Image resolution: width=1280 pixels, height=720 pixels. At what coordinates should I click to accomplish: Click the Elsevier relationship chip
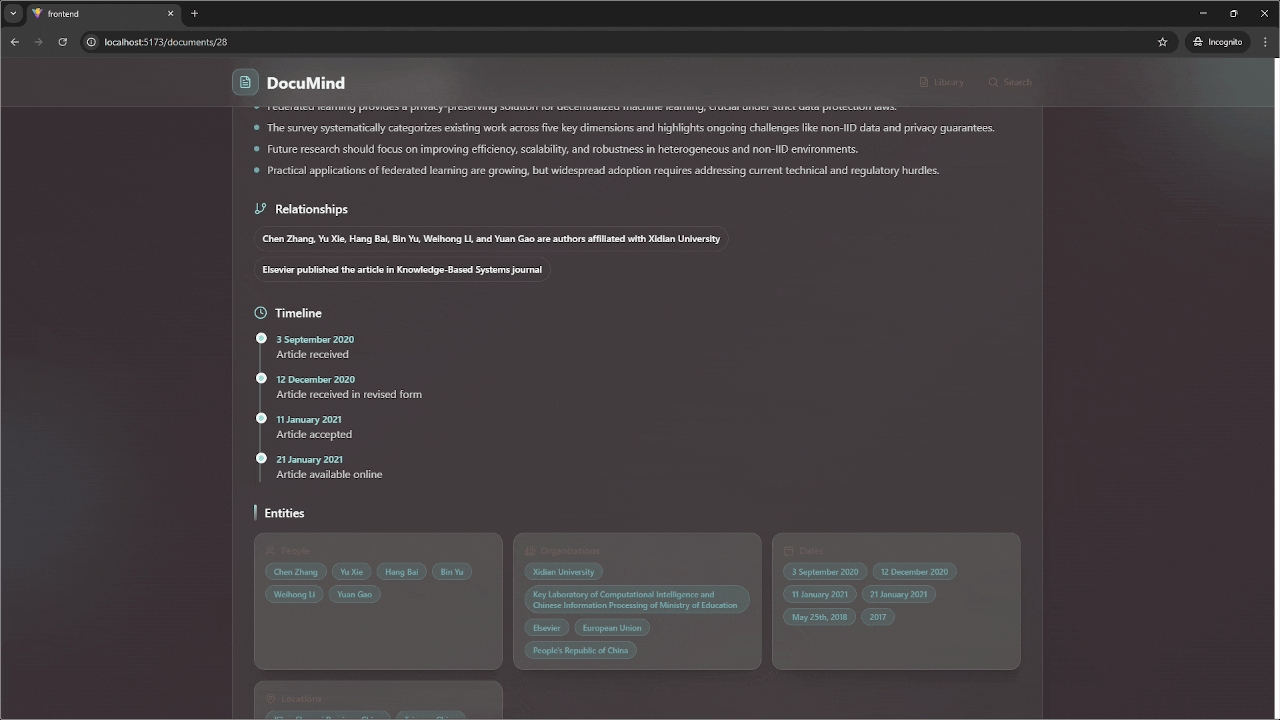pyautogui.click(x=402, y=269)
